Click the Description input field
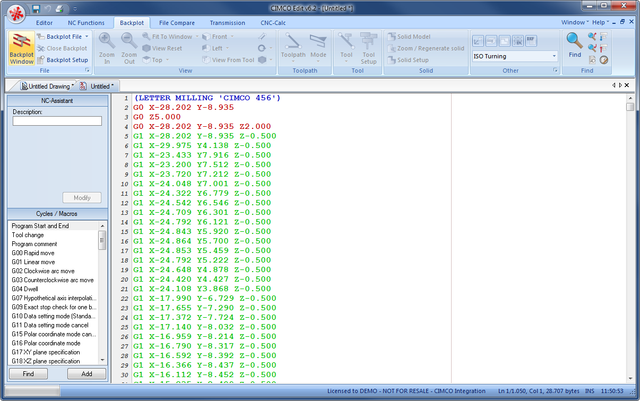Image resolution: width=640 pixels, height=401 pixels. [x=57, y=121]
